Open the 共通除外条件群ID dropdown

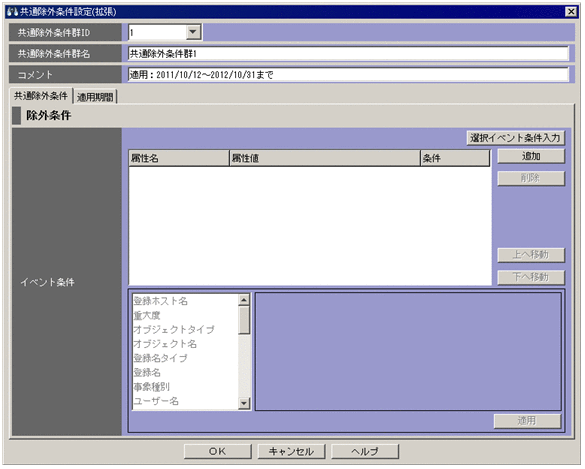coord(193,32)
